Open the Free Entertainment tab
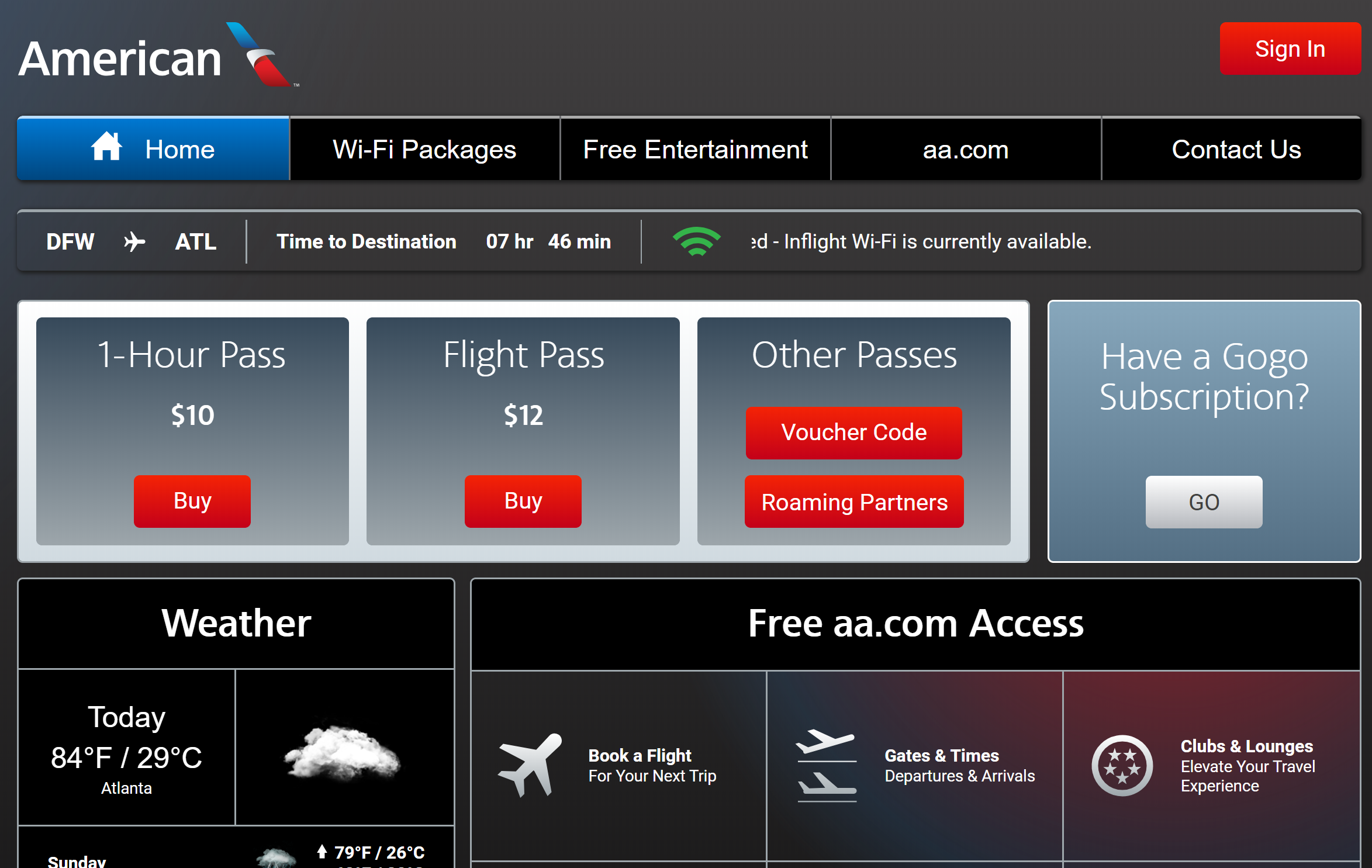The image size is (1372, 868). (695, 150)
